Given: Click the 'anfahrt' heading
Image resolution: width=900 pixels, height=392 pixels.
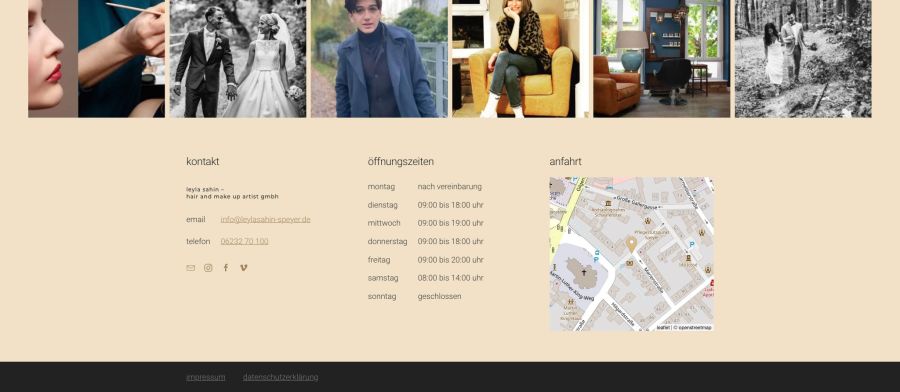Looking at the screenshot, I should click(565, 161).
